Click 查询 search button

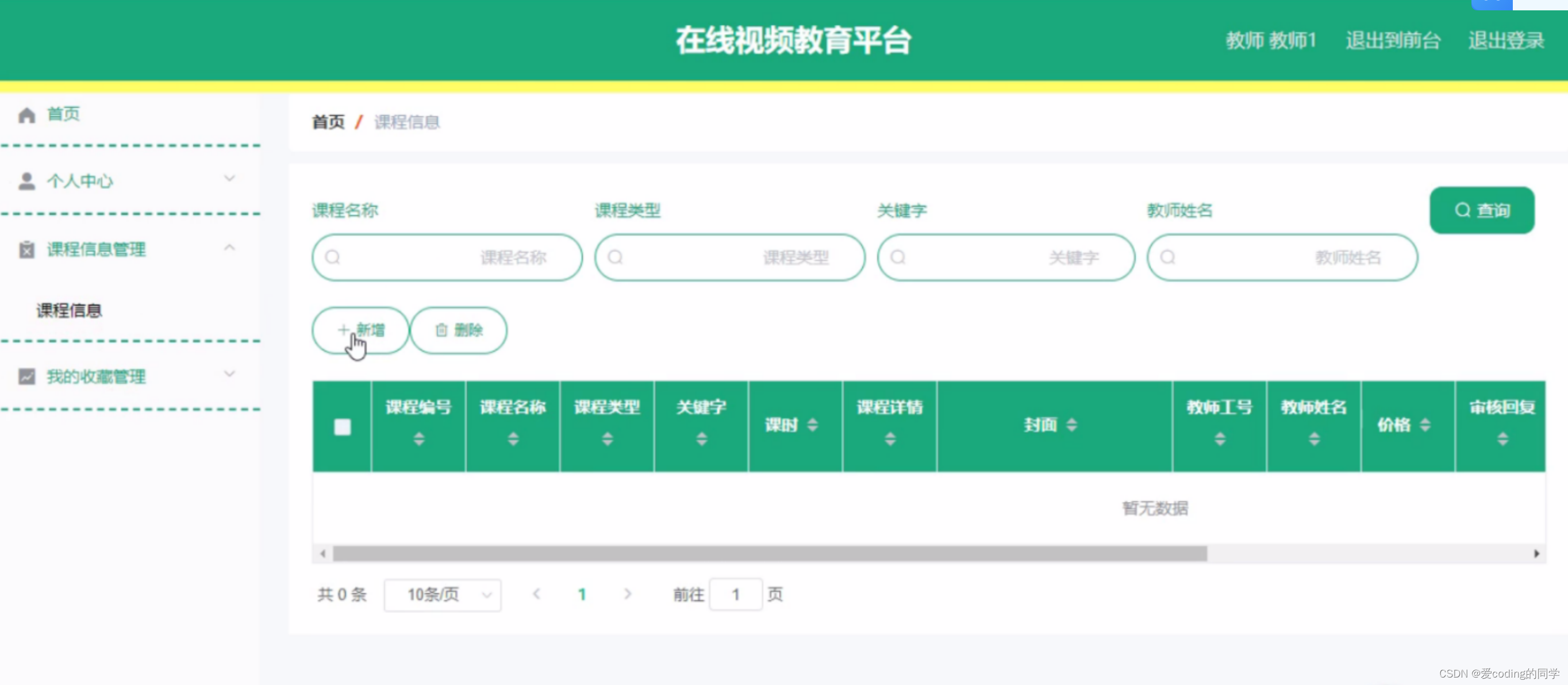1482,210
